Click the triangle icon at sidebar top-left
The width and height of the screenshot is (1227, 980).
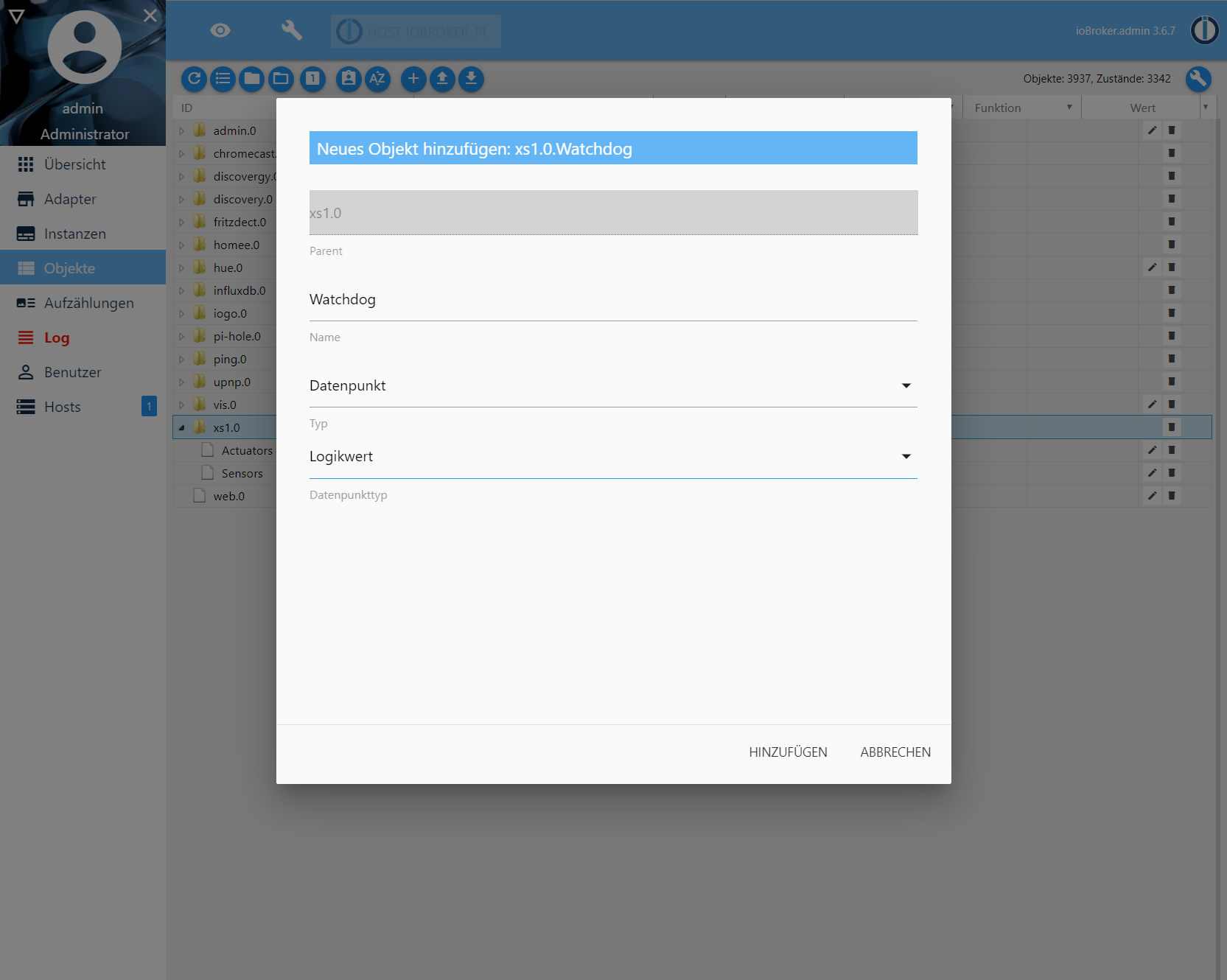click(x=17, y=16)
